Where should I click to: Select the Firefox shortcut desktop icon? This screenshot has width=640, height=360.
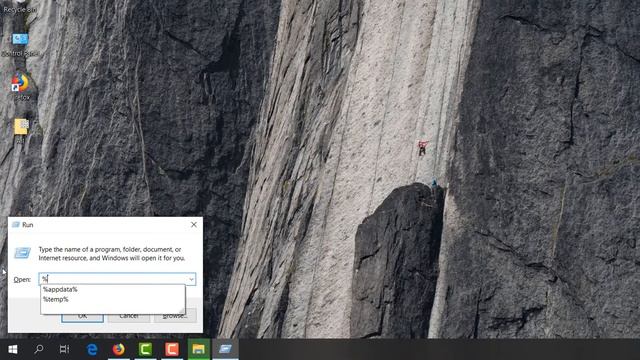coord(20,87)
